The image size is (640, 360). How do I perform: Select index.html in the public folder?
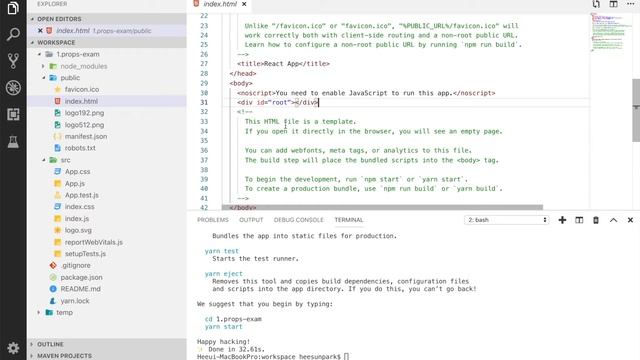[81, 101]
